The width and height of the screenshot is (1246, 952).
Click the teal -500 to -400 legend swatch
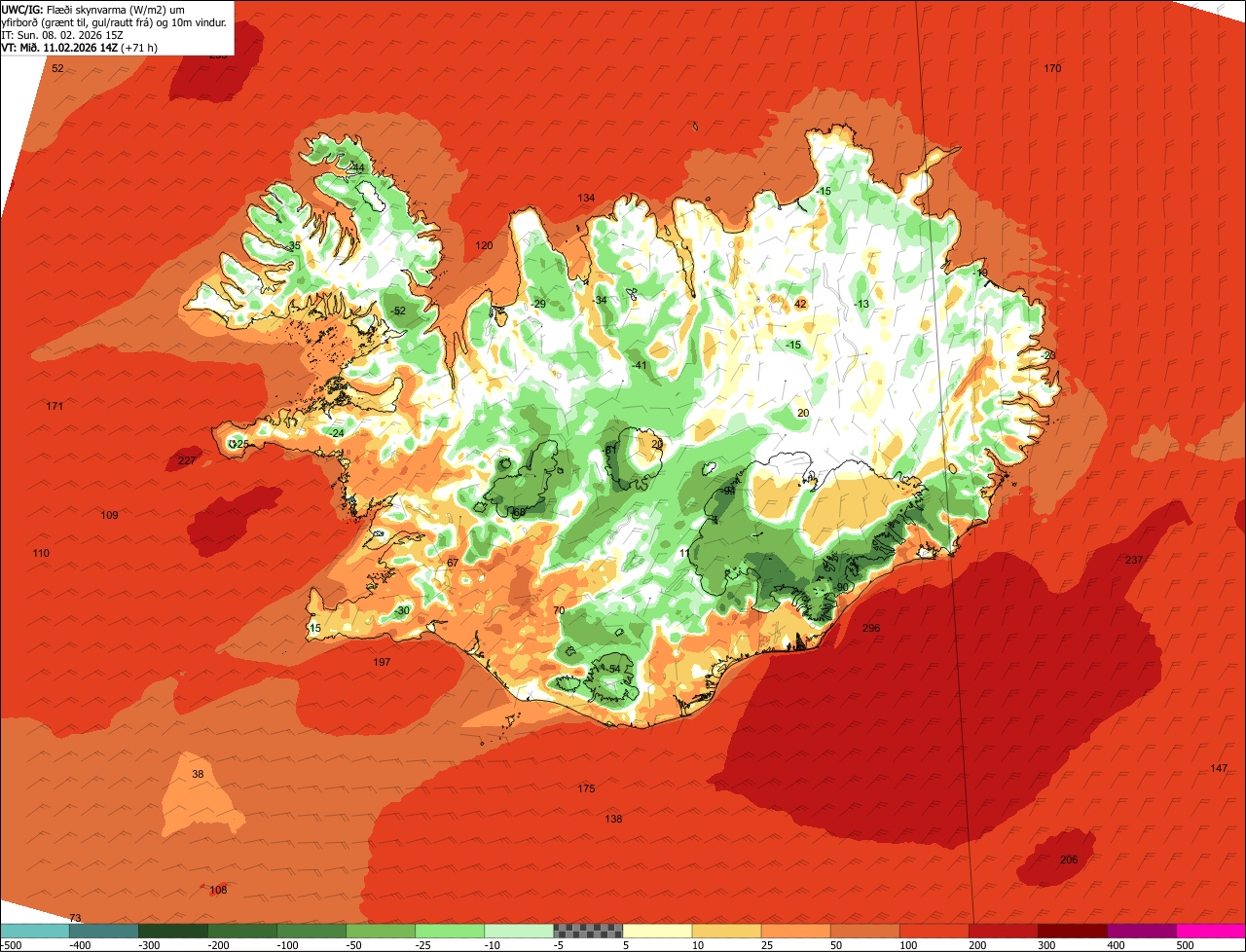tap(34, 931)
